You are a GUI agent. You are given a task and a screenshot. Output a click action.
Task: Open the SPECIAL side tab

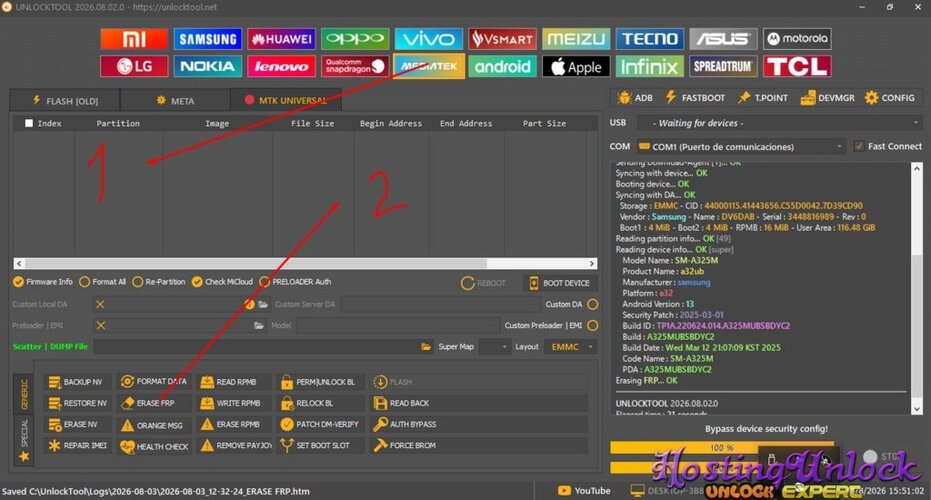tap(24, 440)
